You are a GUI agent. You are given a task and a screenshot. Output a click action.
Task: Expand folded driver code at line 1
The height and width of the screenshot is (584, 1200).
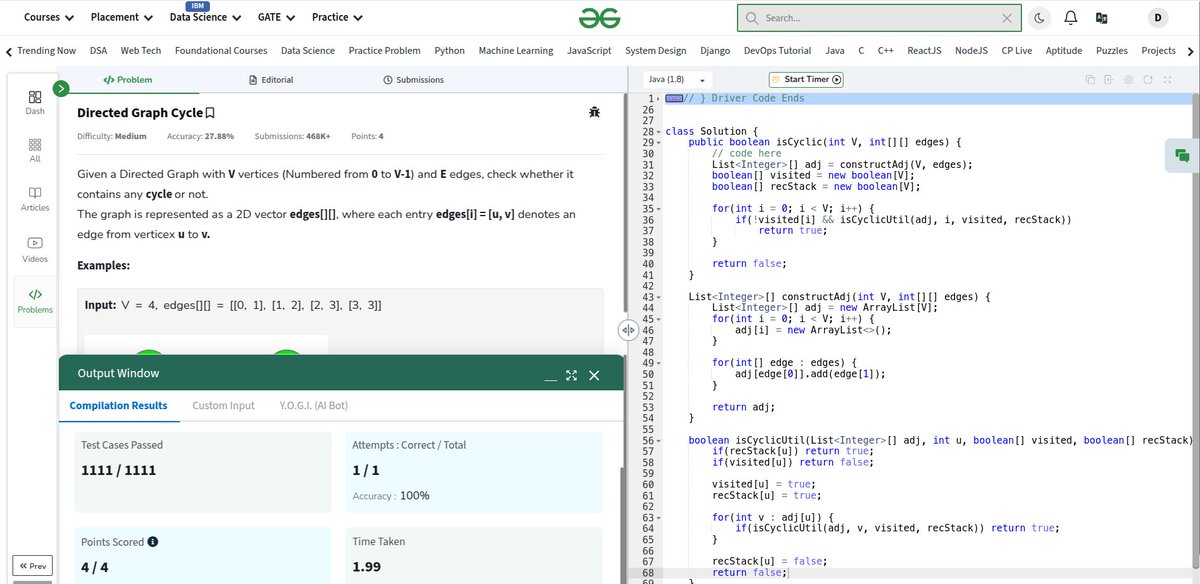[x=658, y=99]
